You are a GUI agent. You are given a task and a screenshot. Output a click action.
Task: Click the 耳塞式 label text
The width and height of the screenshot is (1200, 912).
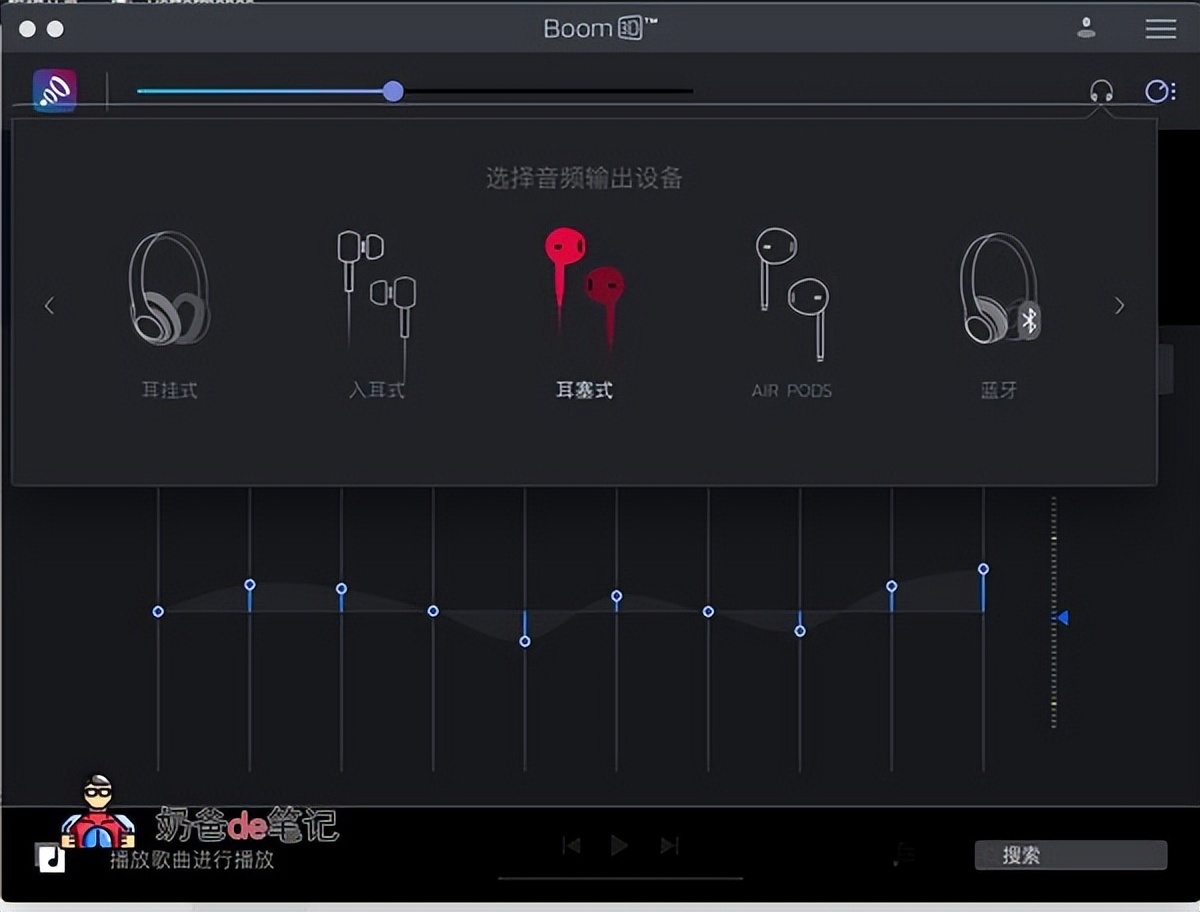(584, 390)
